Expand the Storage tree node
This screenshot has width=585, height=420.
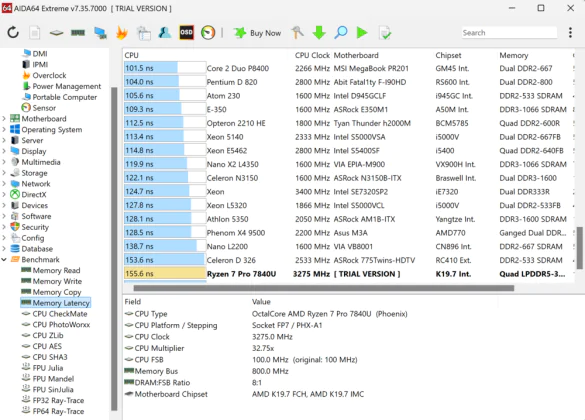click(4, 173)
